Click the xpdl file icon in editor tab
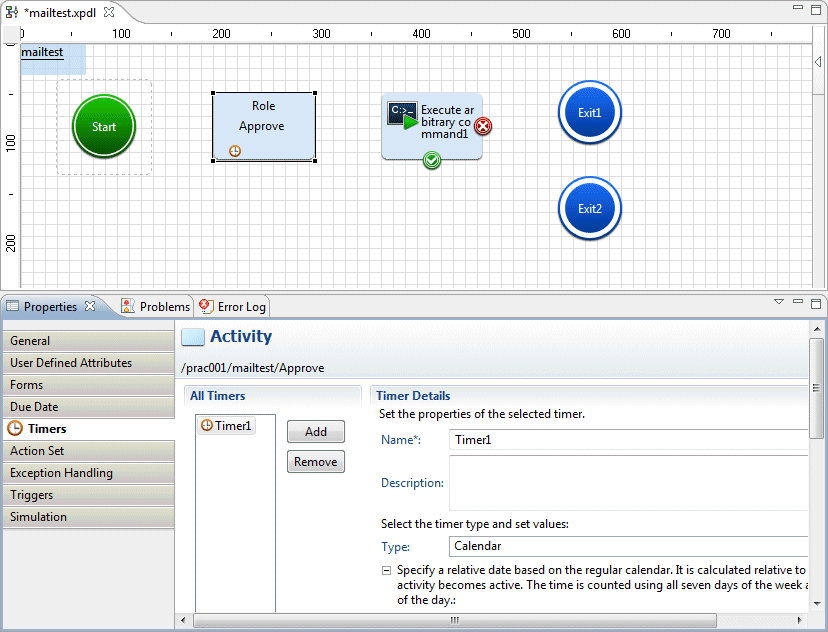This screenshot has width=828, height=632. (12, 12)
